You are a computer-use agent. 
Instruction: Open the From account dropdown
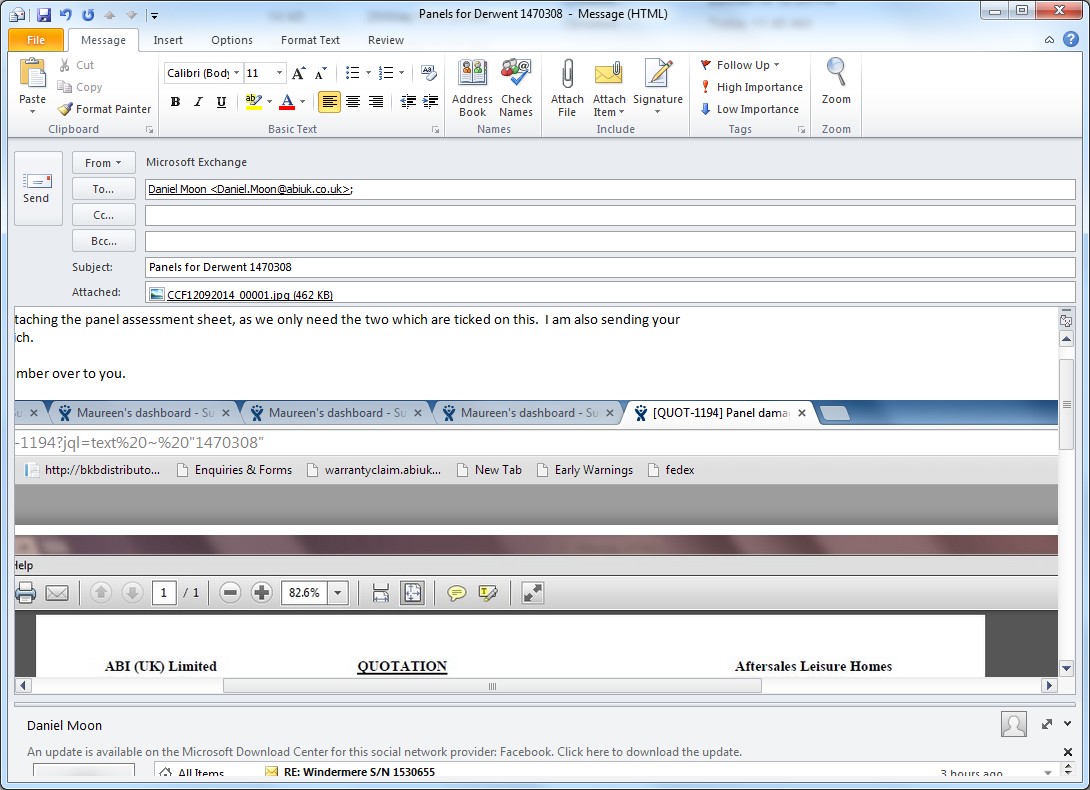[104, 163]
